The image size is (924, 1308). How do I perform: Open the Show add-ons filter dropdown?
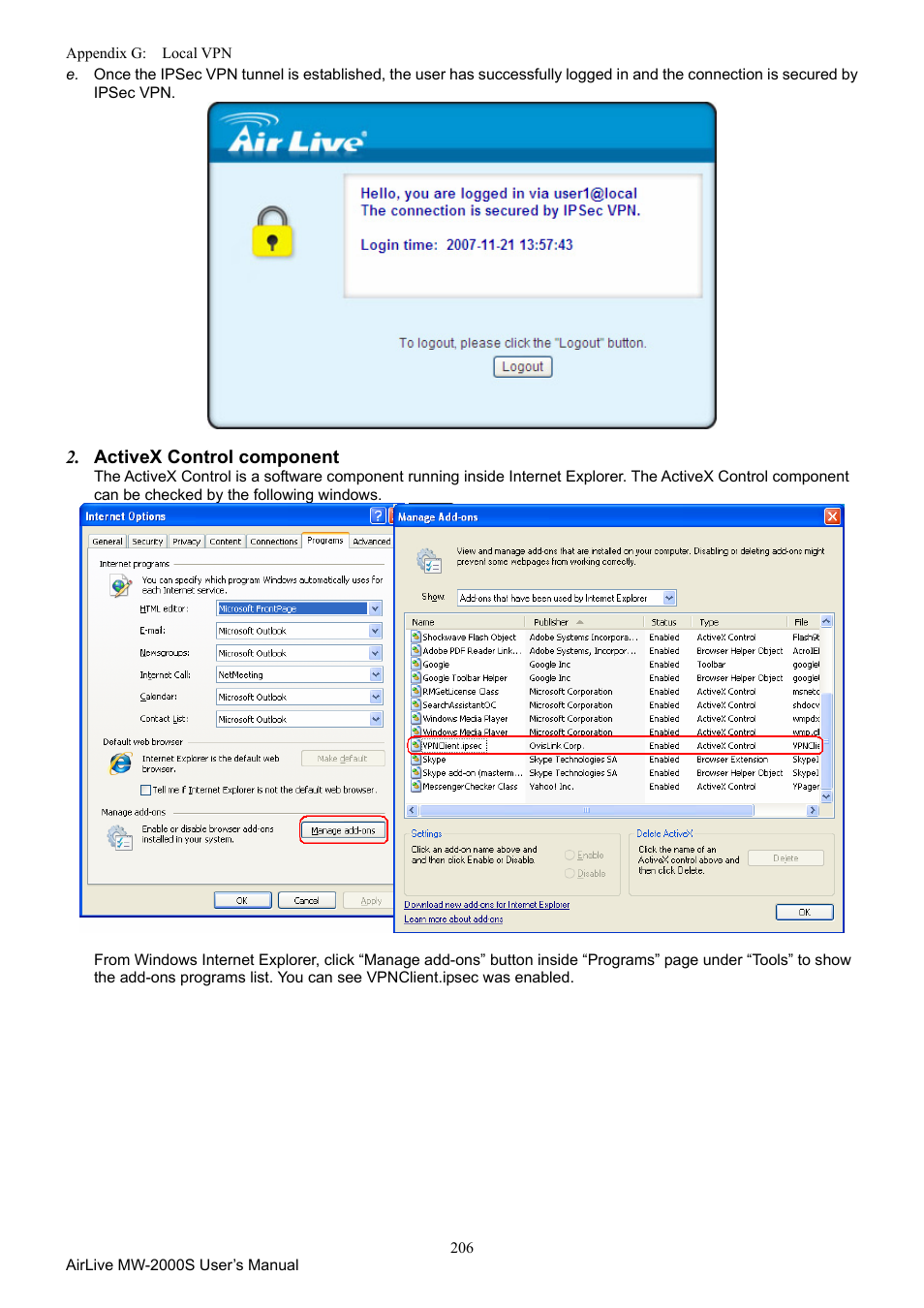pos(669,598)
